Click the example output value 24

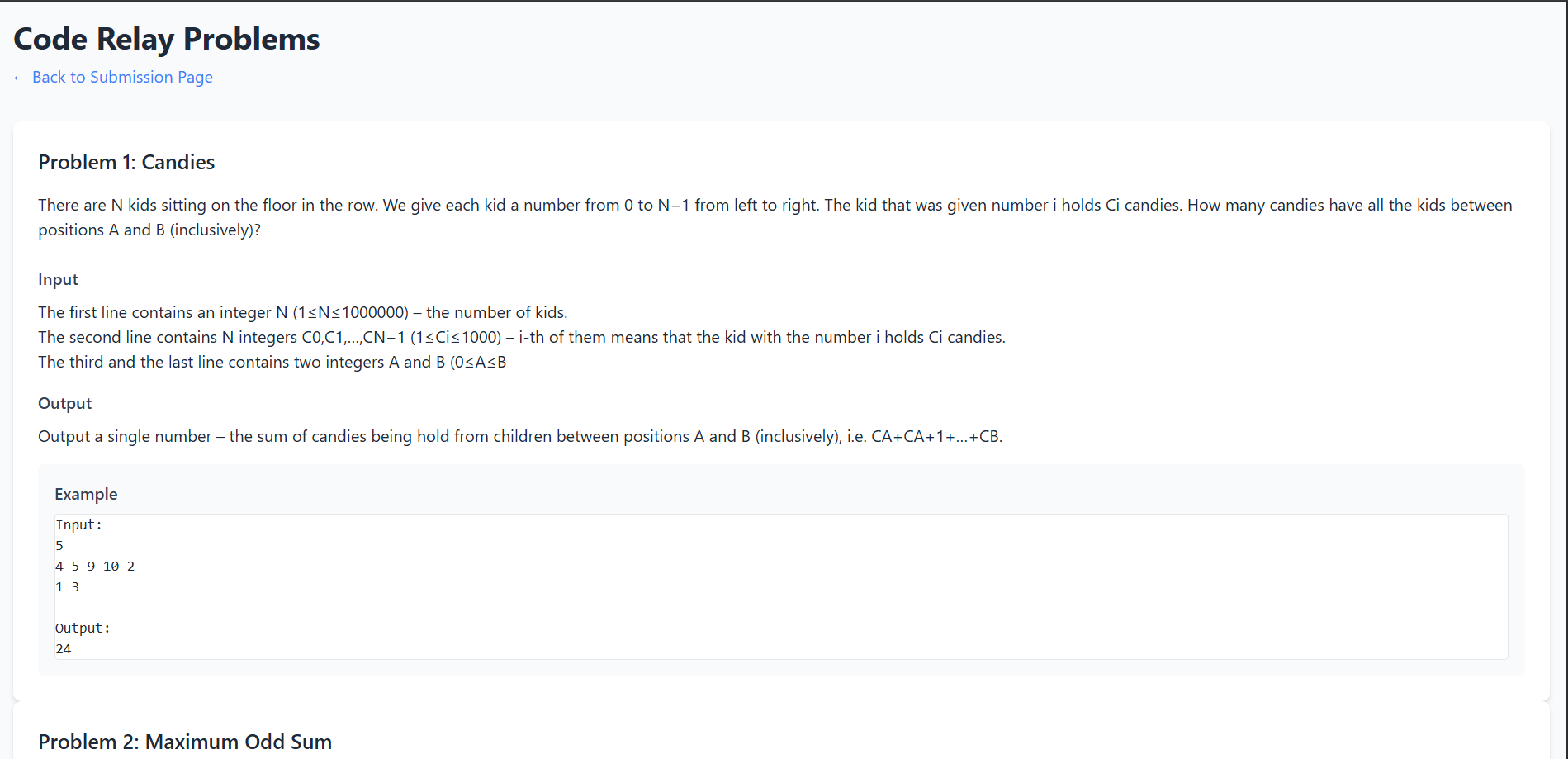[64, 649]
